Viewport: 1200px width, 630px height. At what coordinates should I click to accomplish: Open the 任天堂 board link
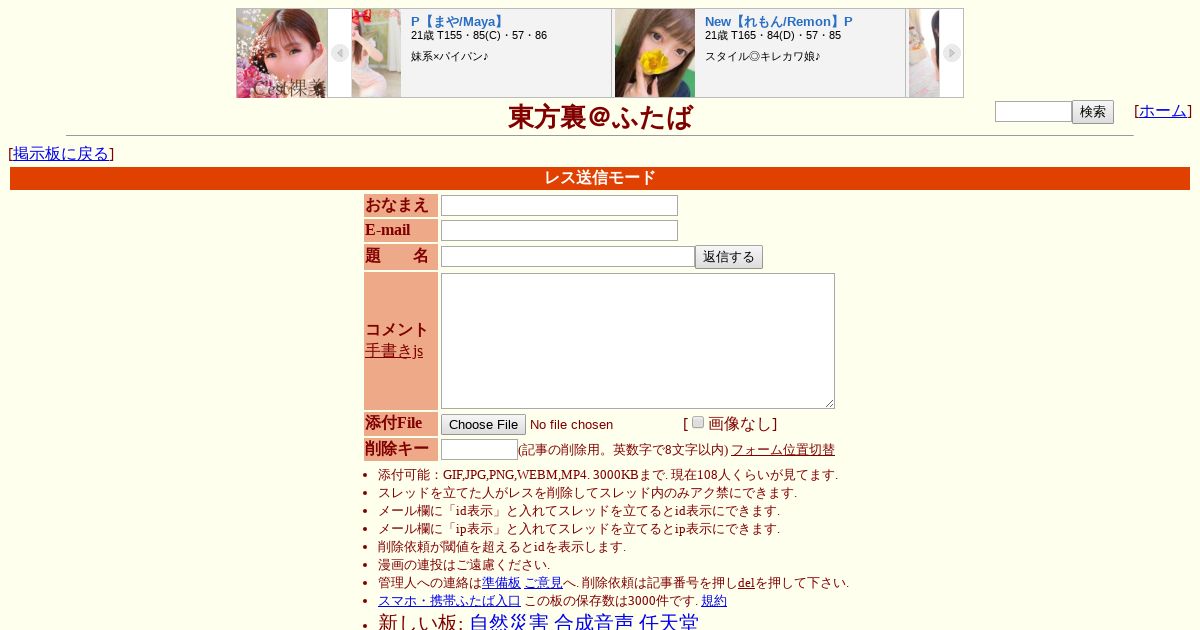click(x=668, y=622)
